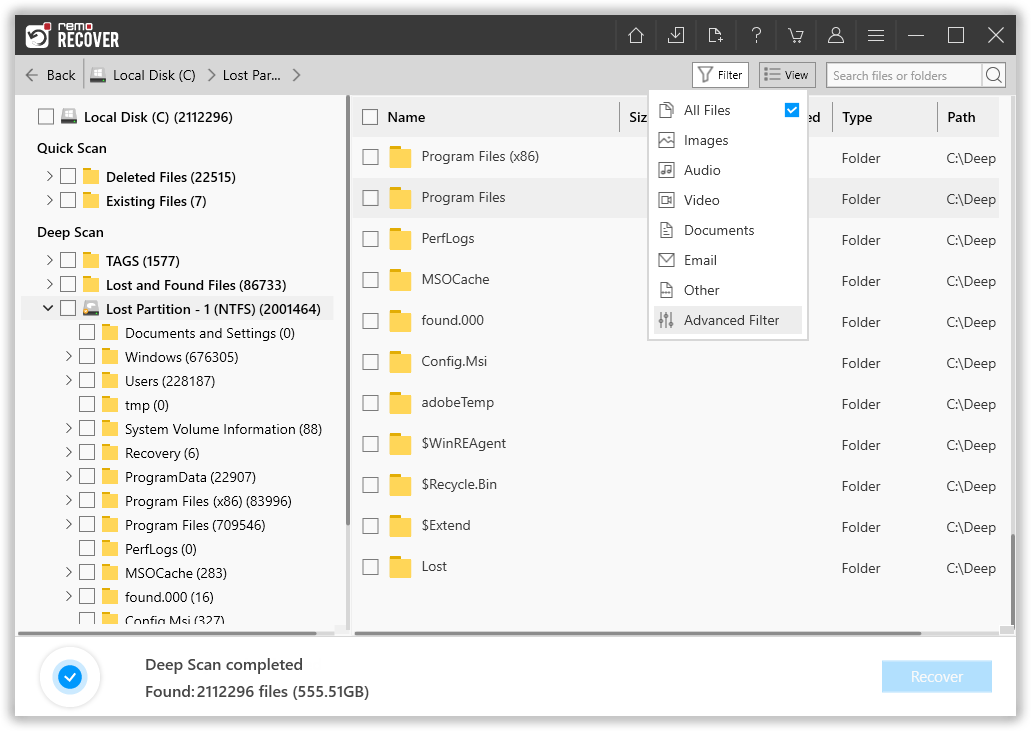Click the Name column header
Screen dimensions: 1031x731
[406, 117]
